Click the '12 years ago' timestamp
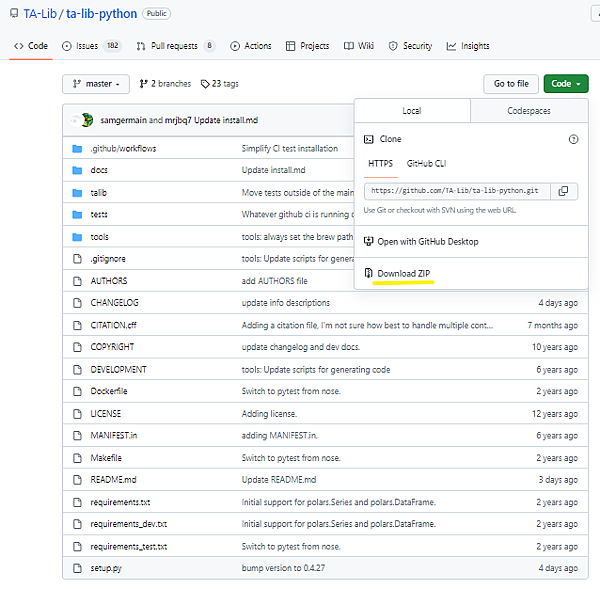This screenshot has height=589, width=600. click(x=555, y=414)
